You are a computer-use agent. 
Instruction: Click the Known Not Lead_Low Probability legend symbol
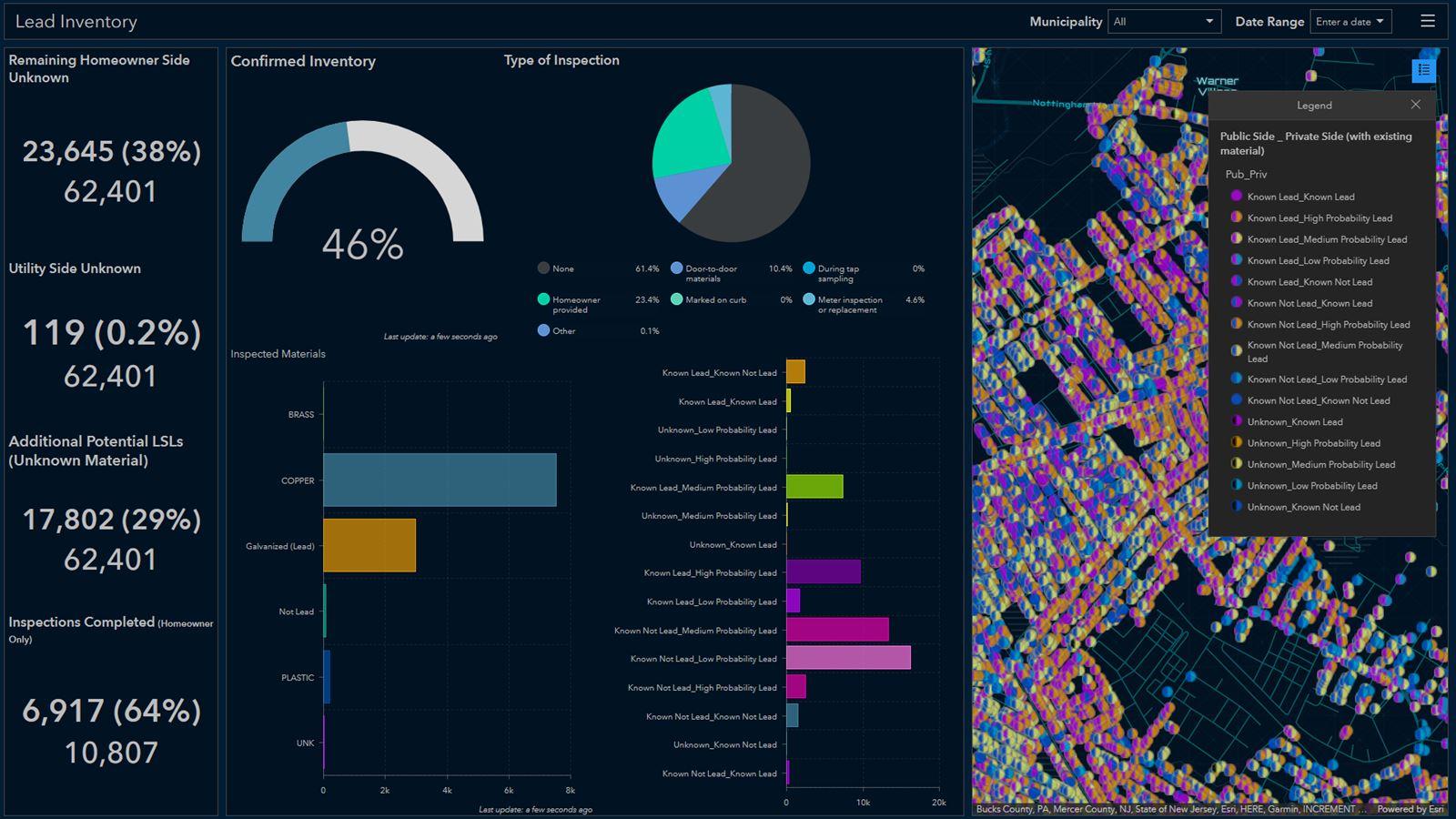coord(1237,379)
